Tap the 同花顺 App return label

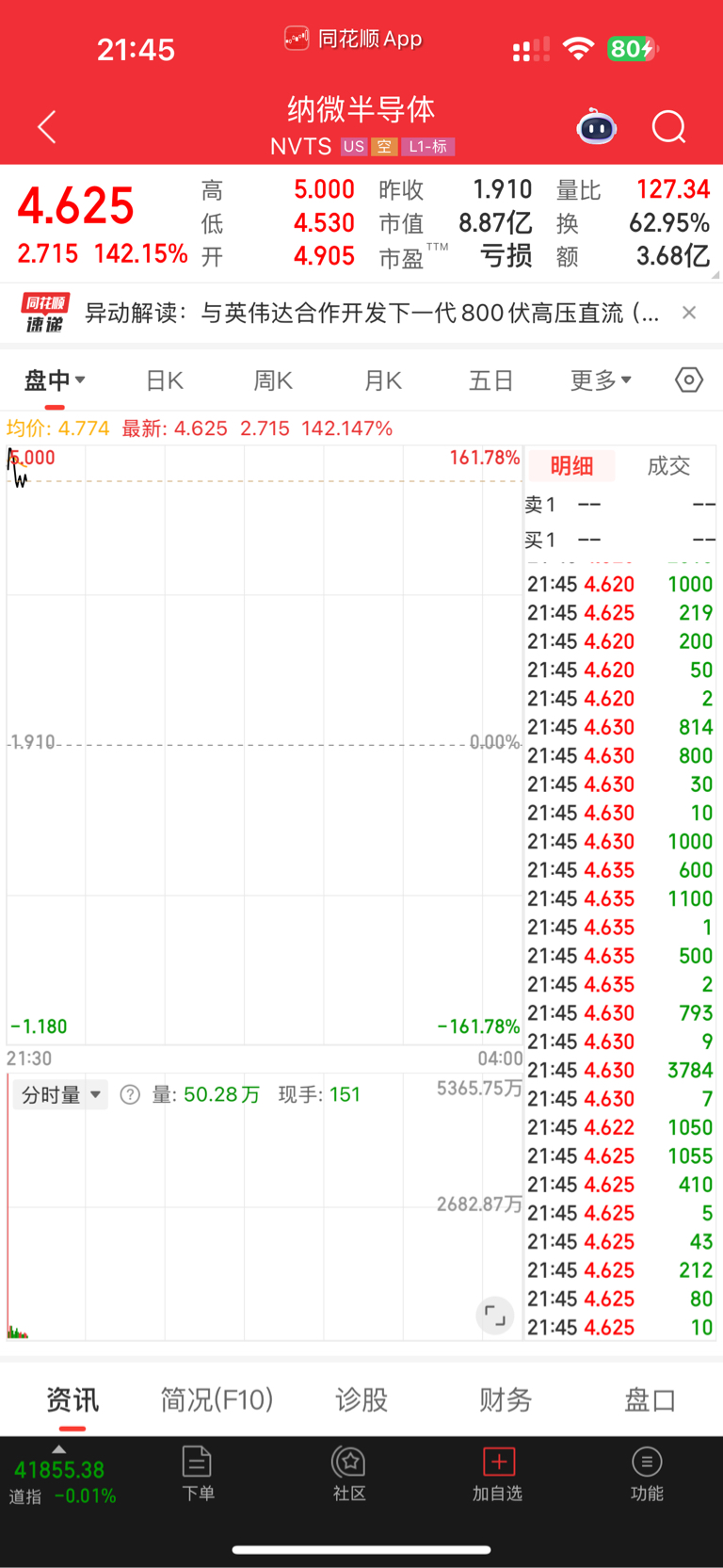[354, 39]
